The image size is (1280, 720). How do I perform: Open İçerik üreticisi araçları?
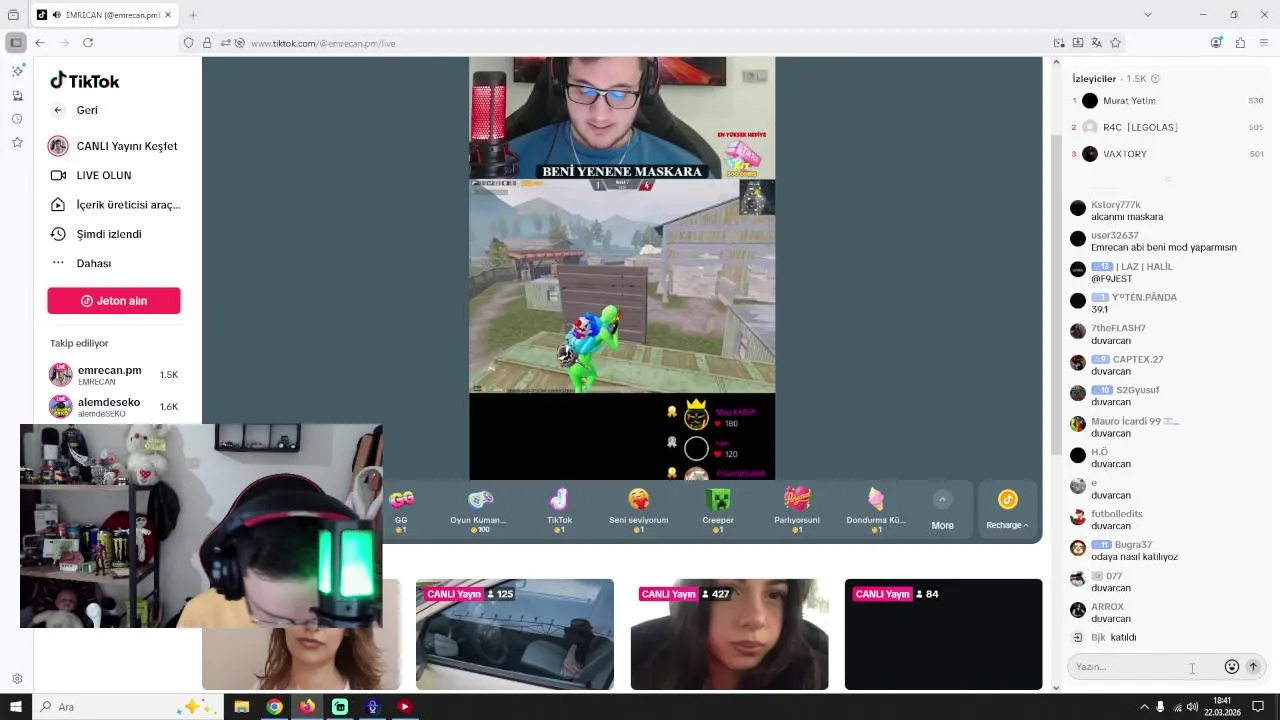[x=114, y=204]
